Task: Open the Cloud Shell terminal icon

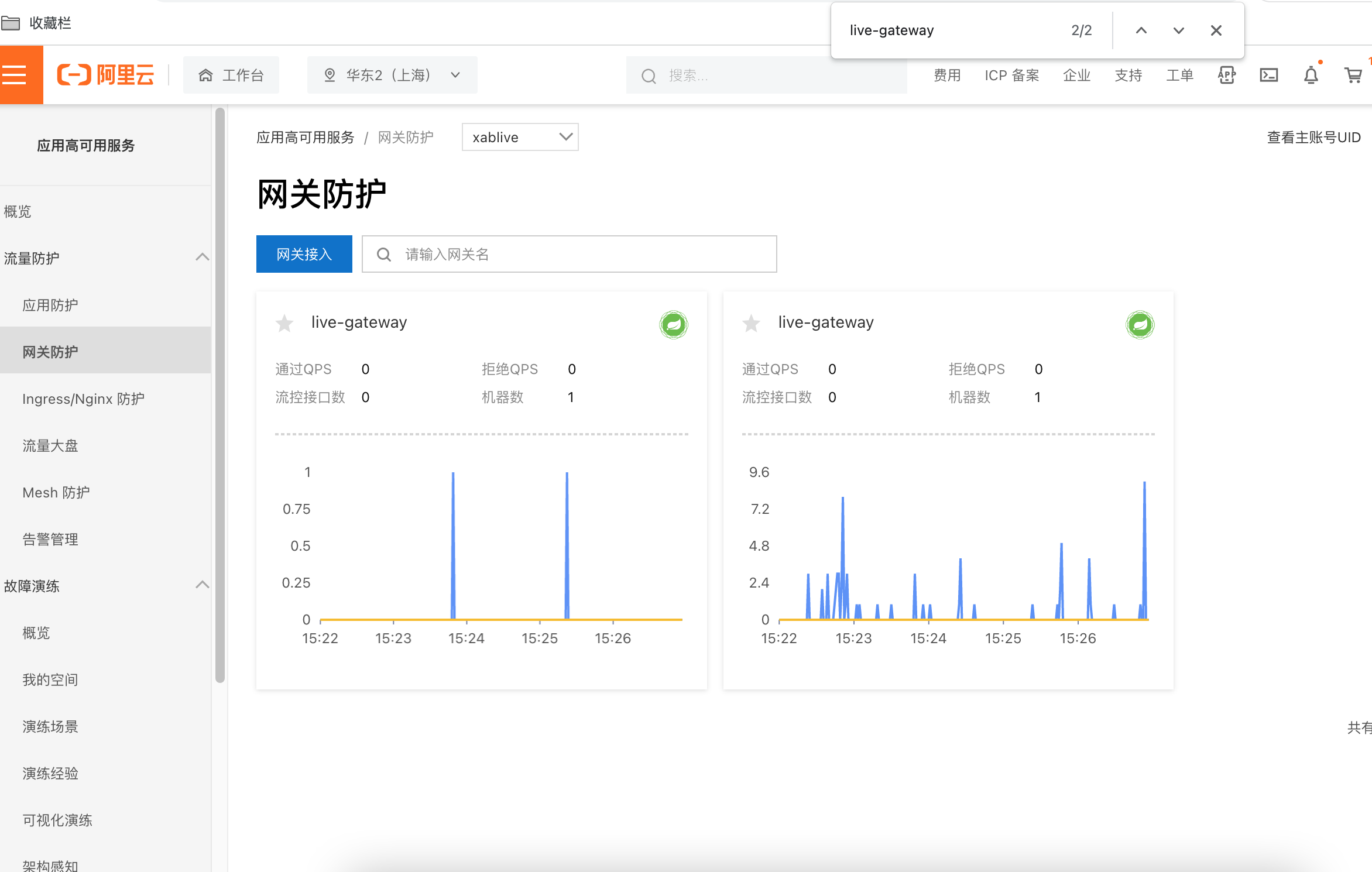Action: 1268,75
